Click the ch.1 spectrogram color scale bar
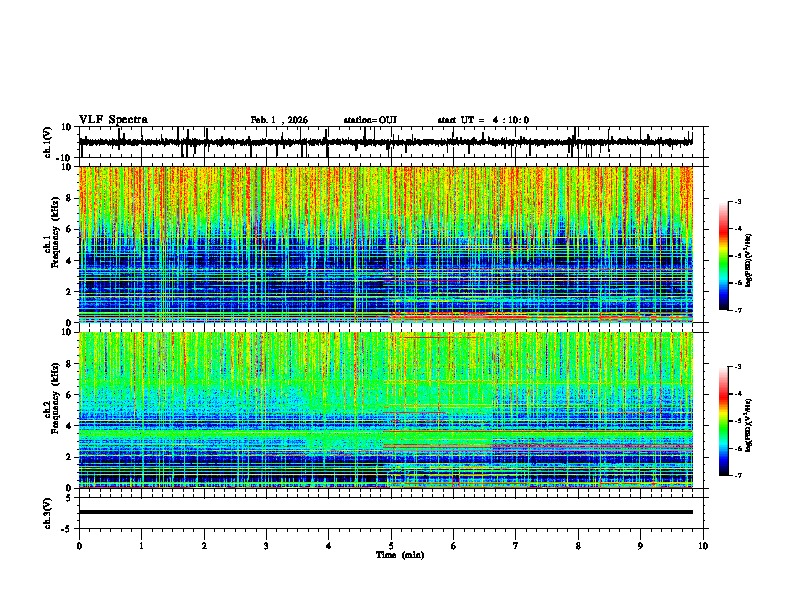Image resolution: width=792 pixels, height=612 pixels. [724, 256]
